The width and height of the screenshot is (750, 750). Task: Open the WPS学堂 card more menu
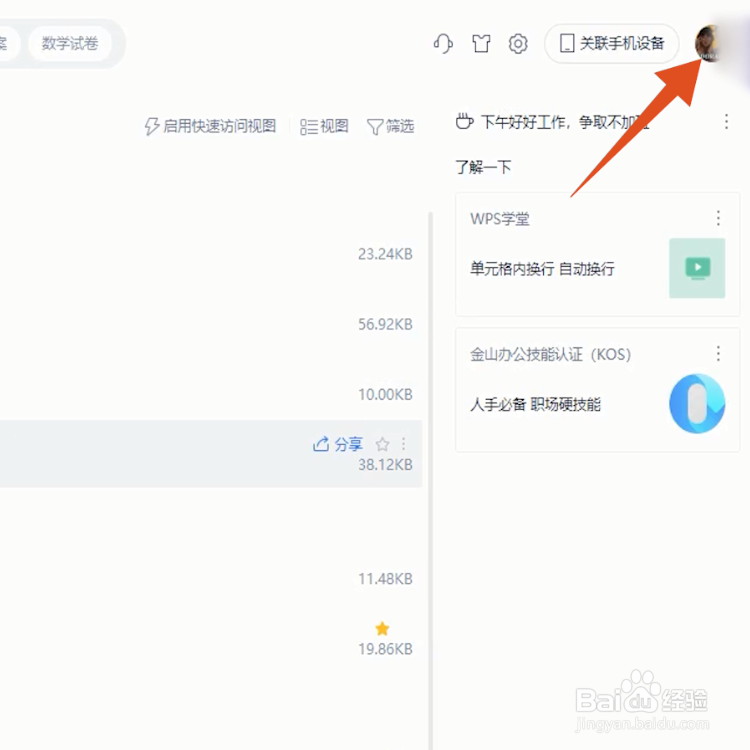(718, 218)
